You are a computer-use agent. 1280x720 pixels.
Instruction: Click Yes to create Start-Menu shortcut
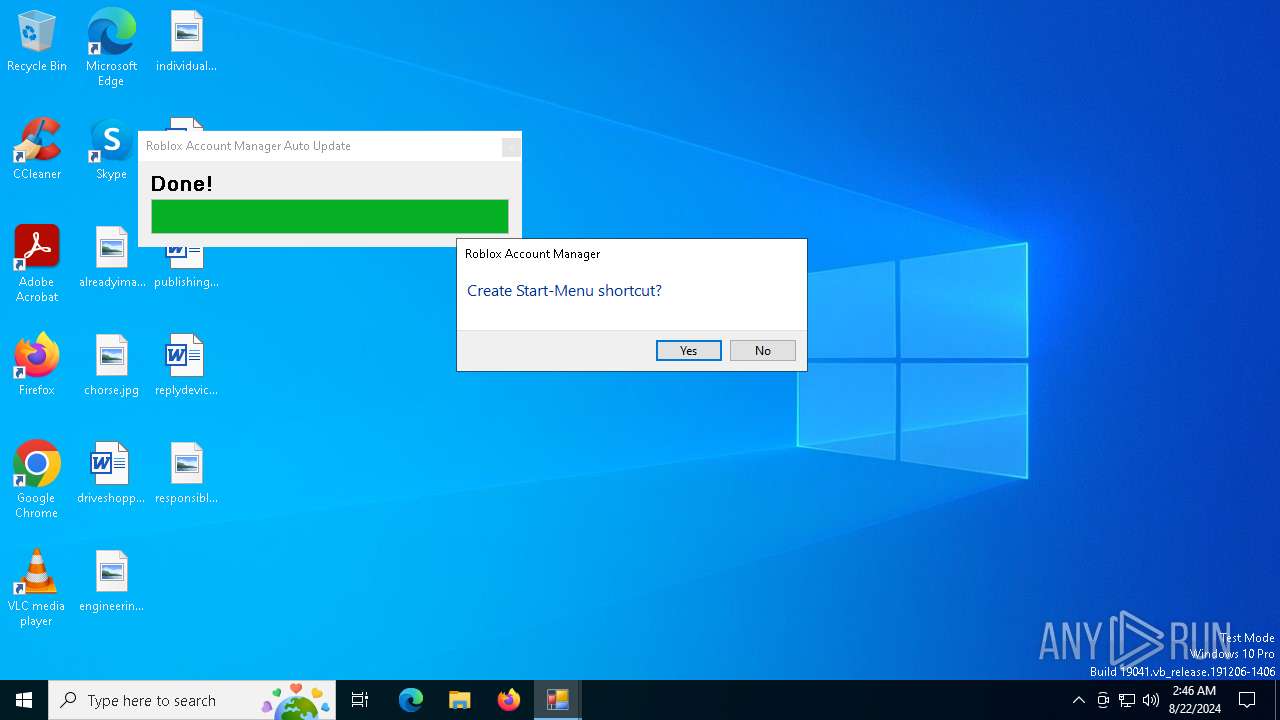click(x=688, y=350)
